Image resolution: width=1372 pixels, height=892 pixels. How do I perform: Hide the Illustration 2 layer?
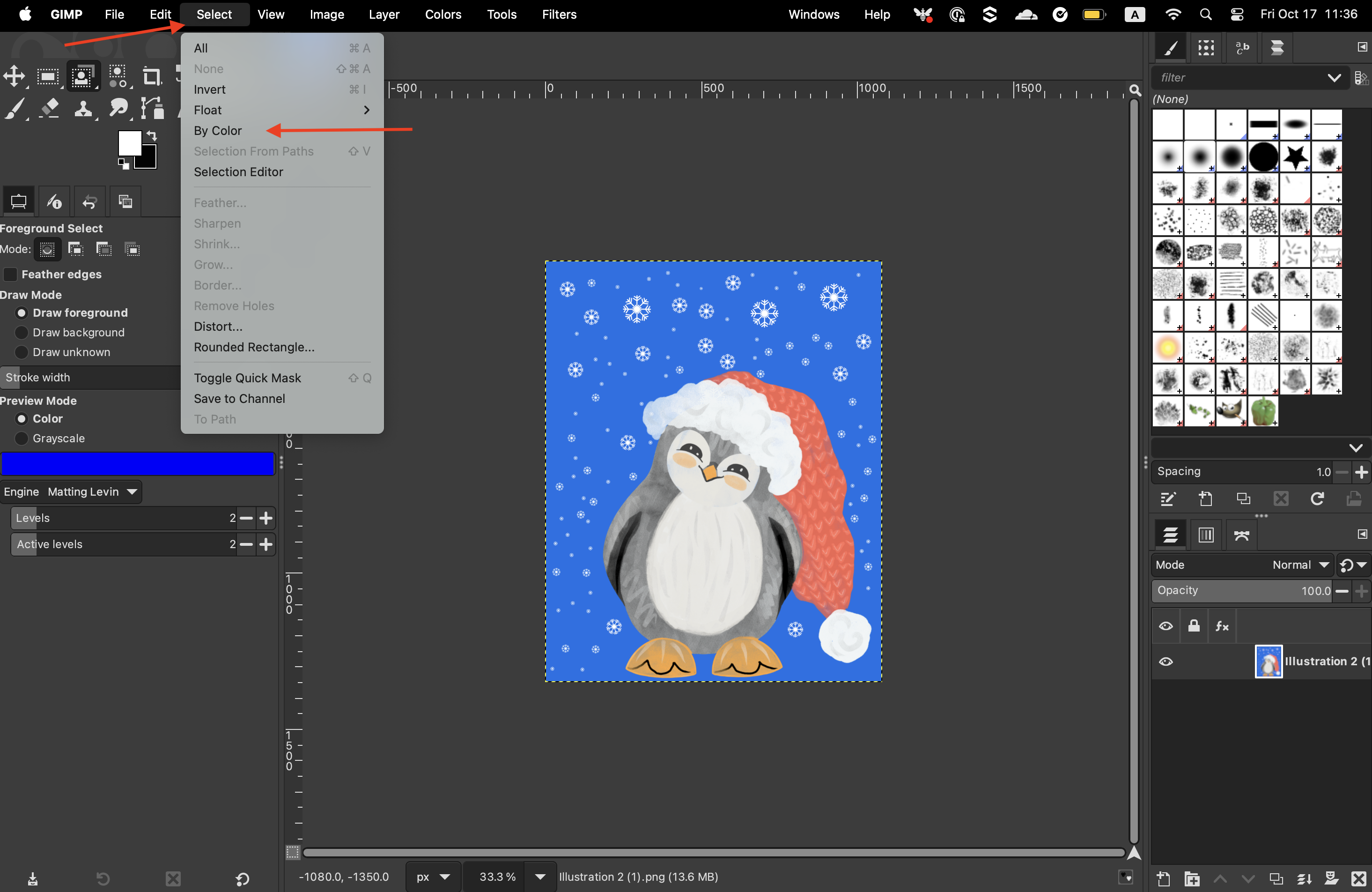coord(1165,662)
